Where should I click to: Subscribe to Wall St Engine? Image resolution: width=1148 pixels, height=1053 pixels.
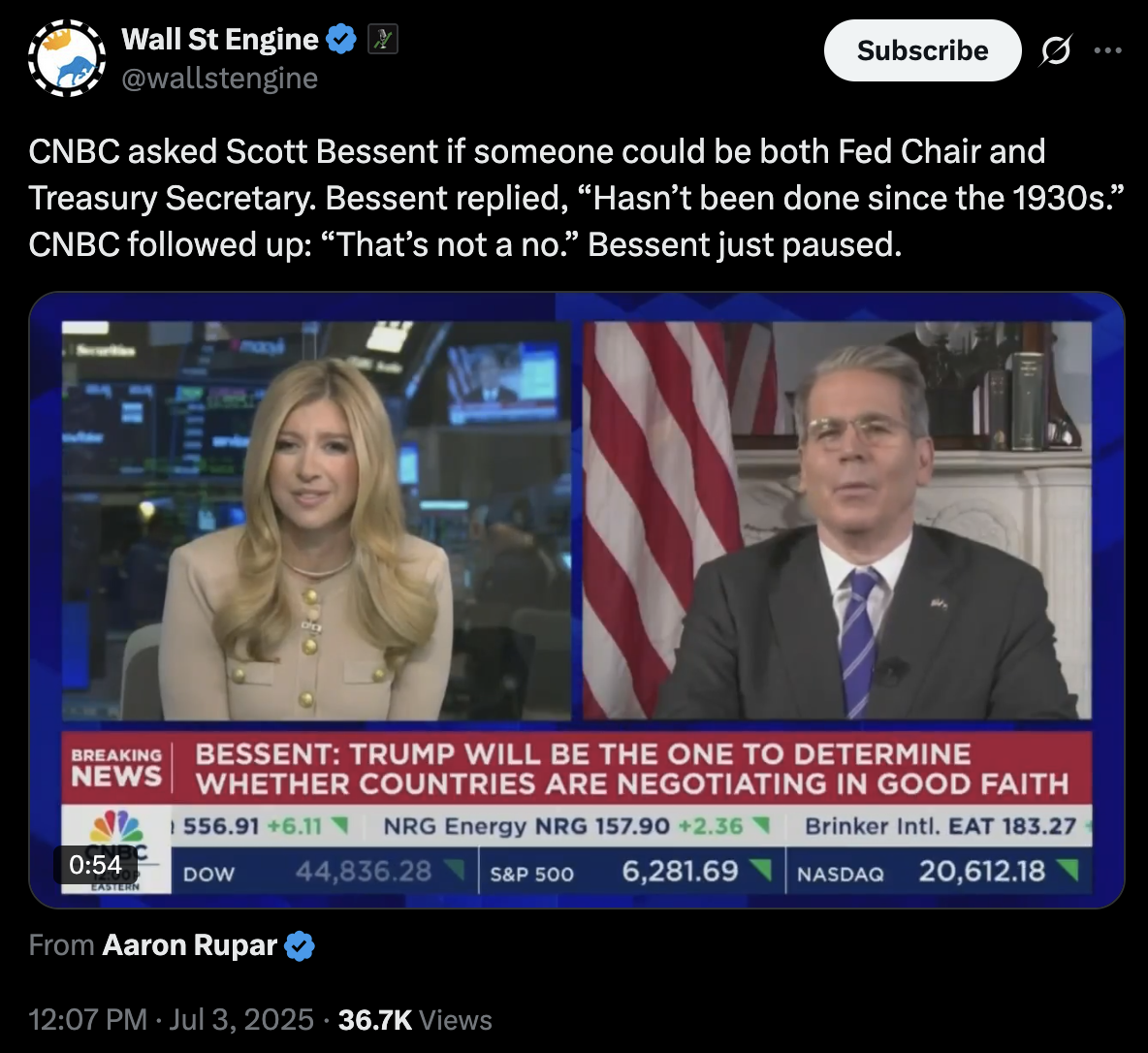[x=922, y=50]
